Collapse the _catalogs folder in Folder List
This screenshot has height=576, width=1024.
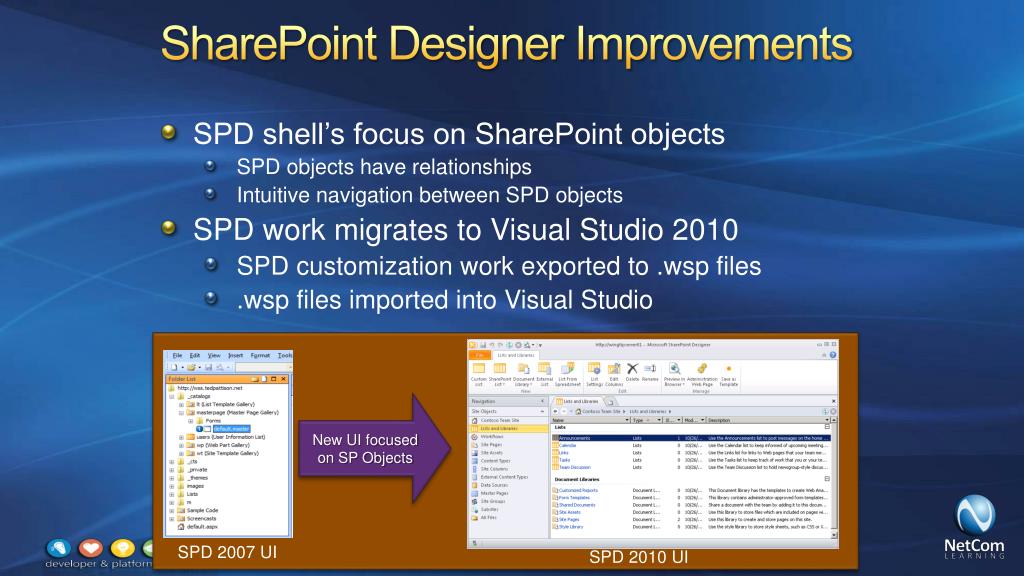(172, 396)
